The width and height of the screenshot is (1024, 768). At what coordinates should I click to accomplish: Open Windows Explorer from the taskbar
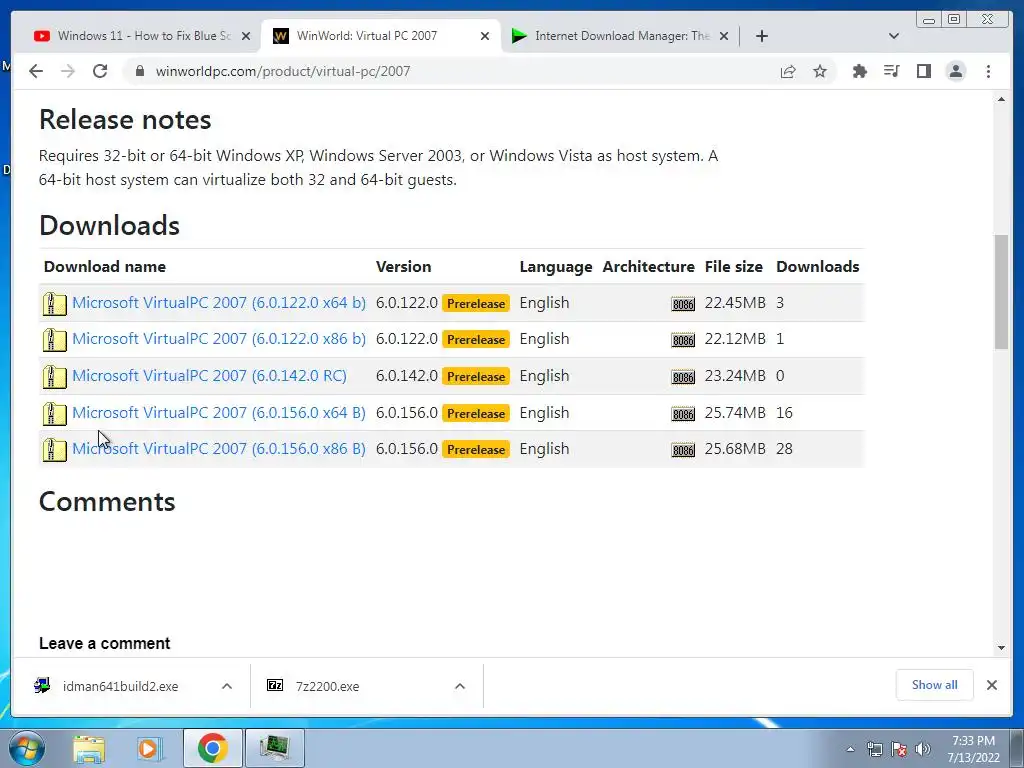89,748
